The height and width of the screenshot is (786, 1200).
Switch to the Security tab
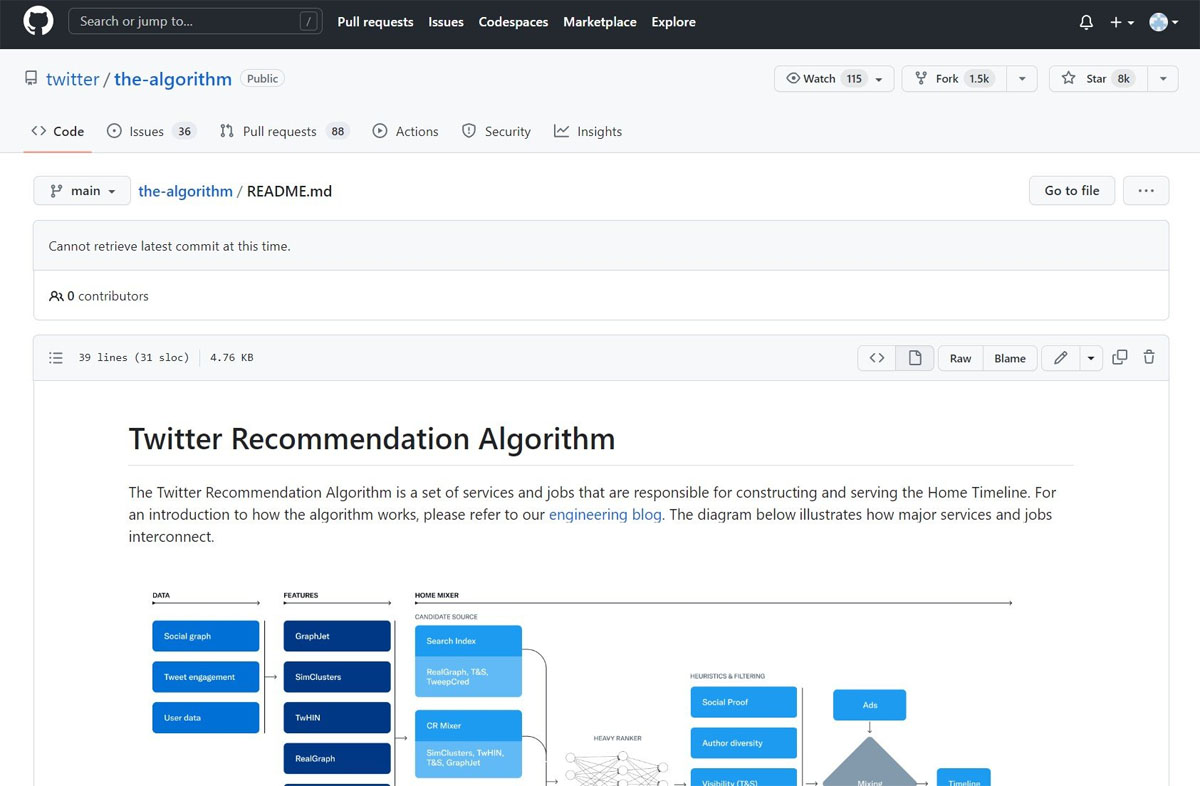pos(496,131)
